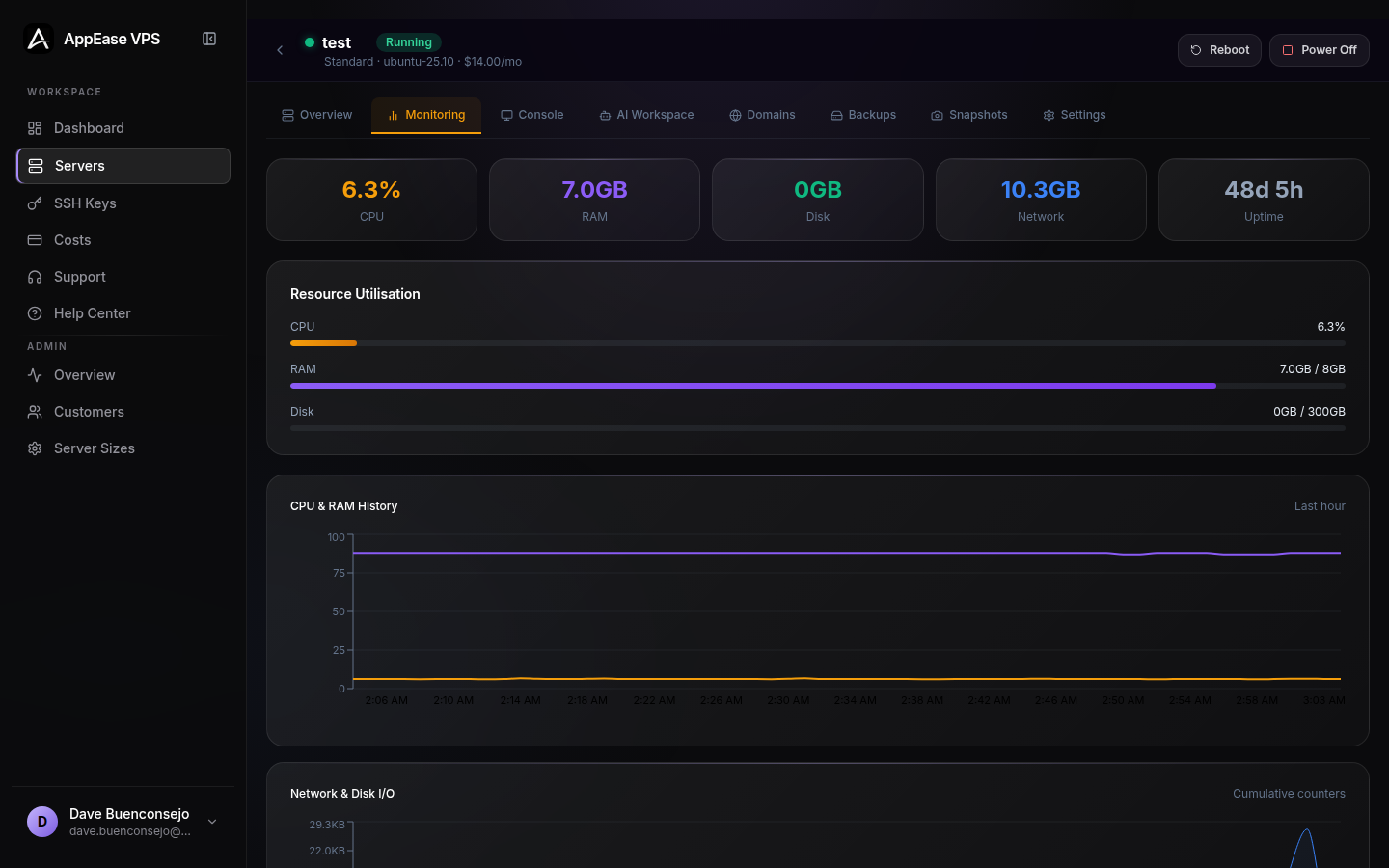Click the SSH Keys key icon
Viewport: 1389px width, 868px height.
pyautogui.click(x=35, y=203)
